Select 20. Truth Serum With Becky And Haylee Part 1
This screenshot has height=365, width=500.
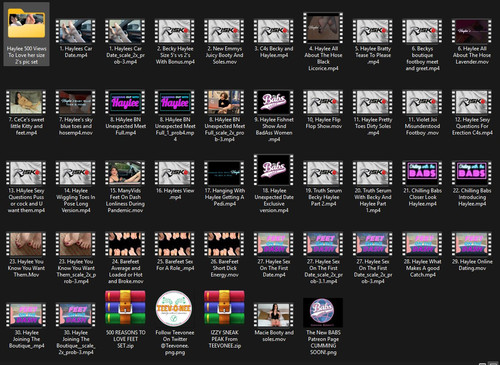373,173
